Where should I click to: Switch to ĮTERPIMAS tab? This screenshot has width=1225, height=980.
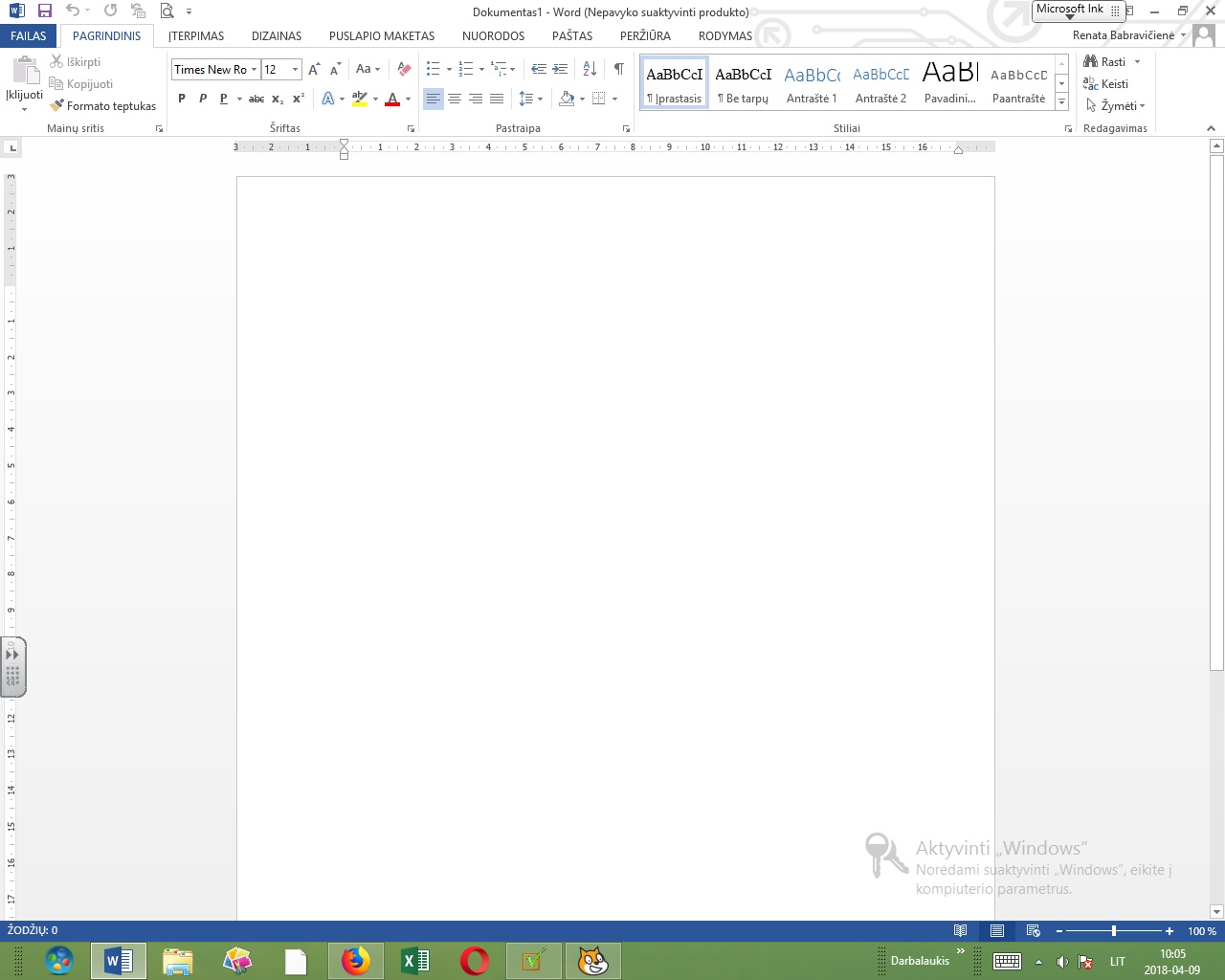pos(196,35)
